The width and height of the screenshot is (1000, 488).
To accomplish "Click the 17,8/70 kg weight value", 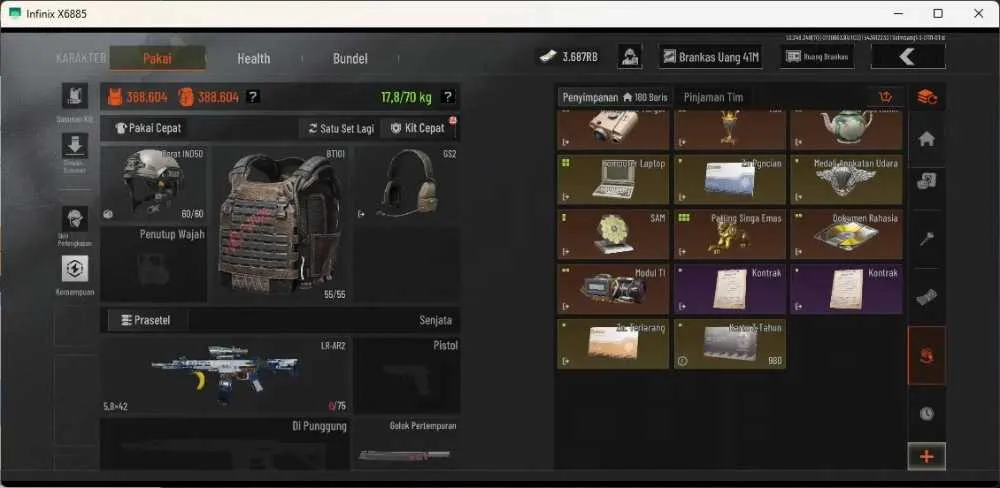I will [406, 97].
